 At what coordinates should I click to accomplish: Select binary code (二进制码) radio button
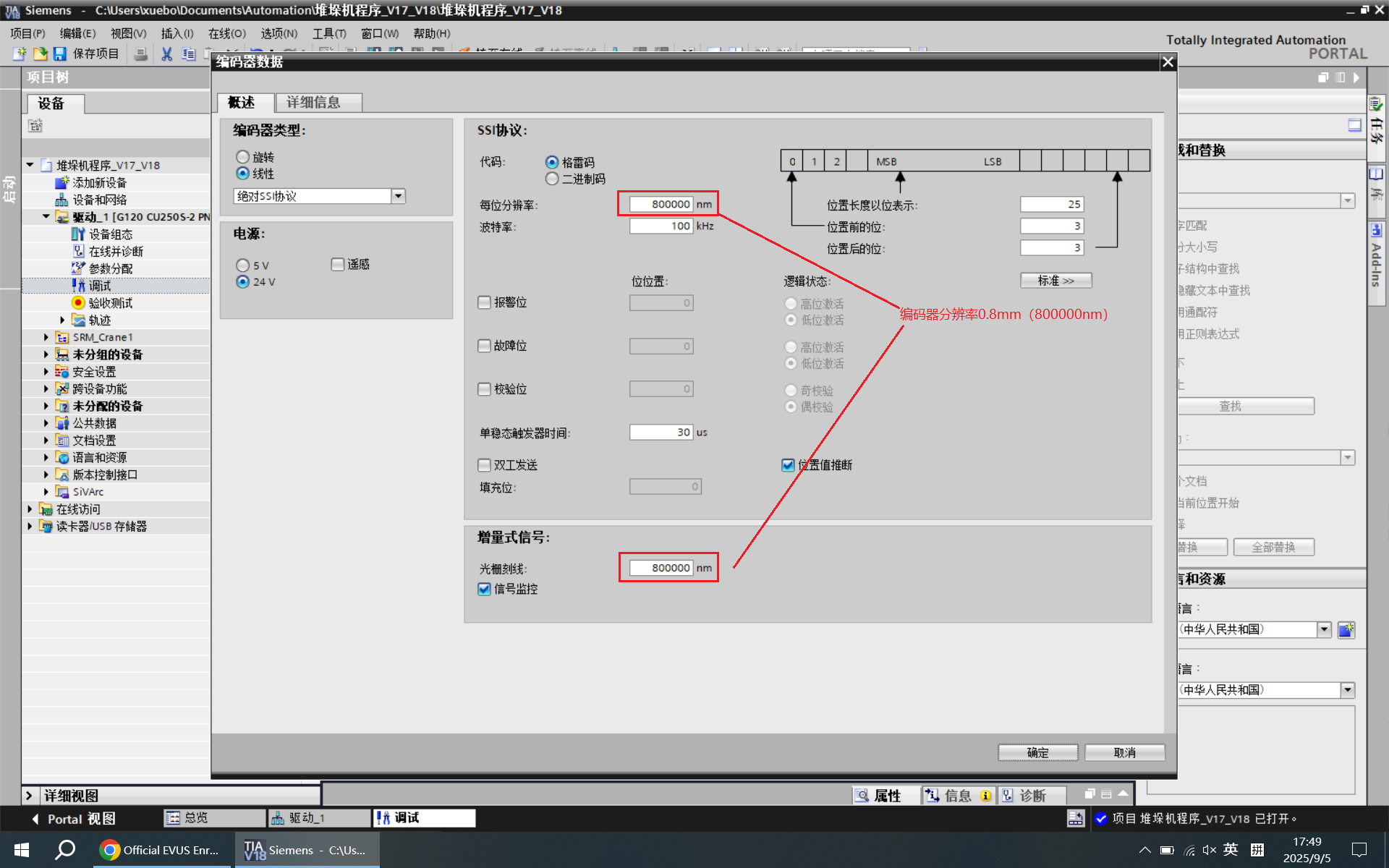(552, 179)
